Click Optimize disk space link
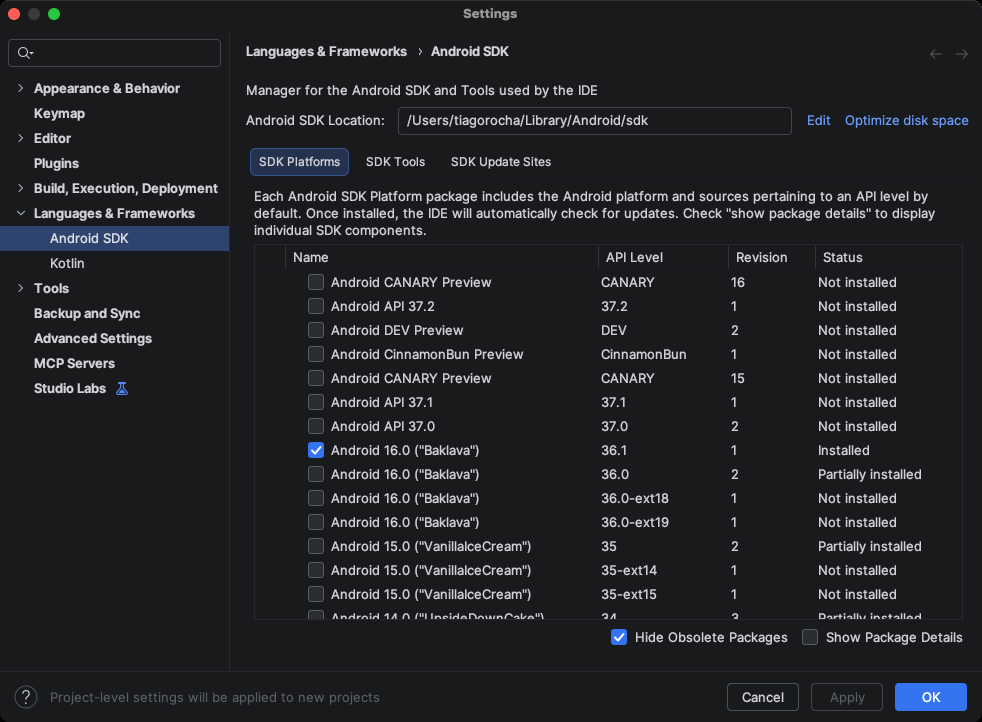This screenshot has height=722, width=982. click(x=906, y=121)
